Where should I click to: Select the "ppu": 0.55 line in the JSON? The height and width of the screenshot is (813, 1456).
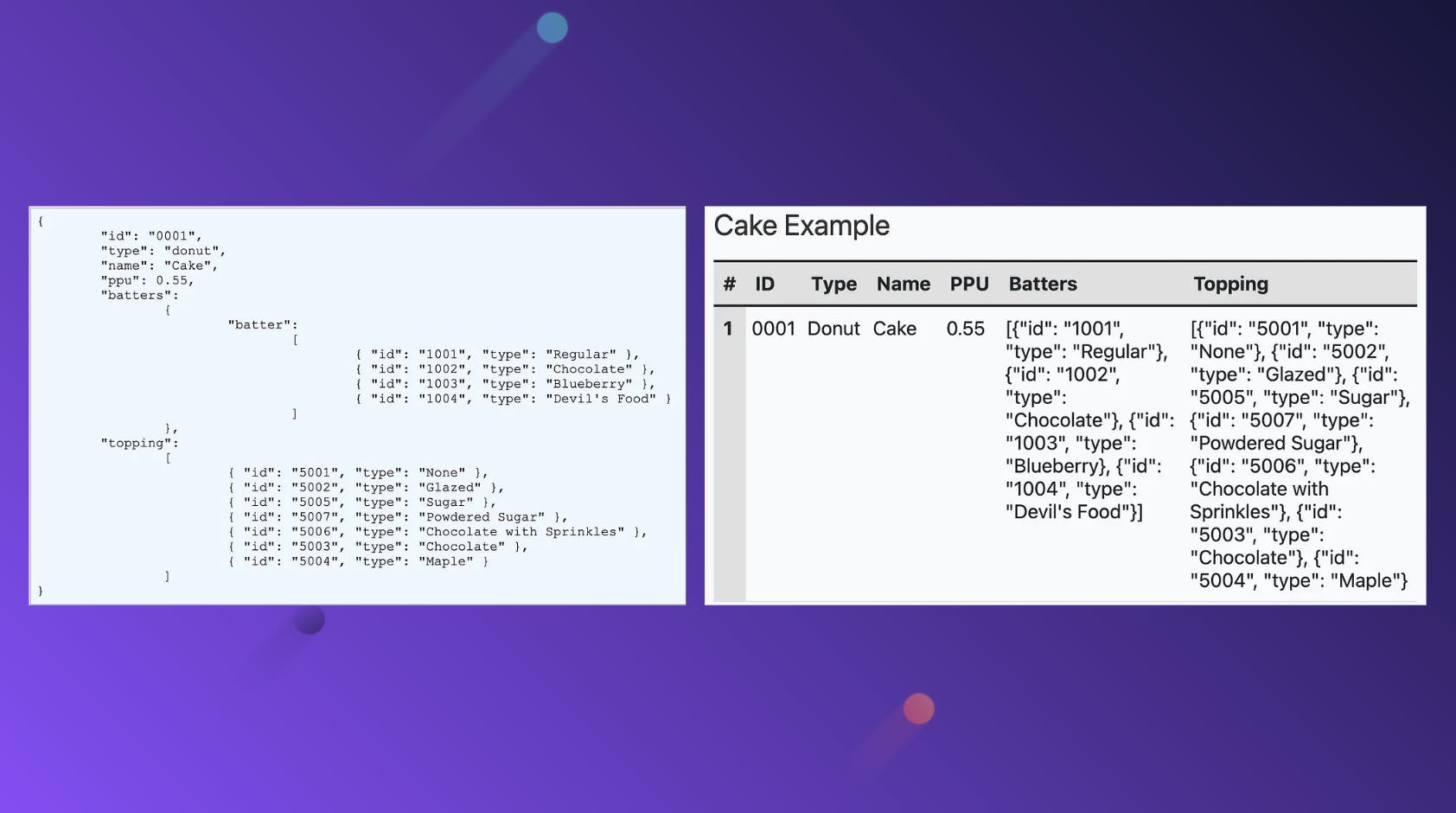click(x=147, y=280)
